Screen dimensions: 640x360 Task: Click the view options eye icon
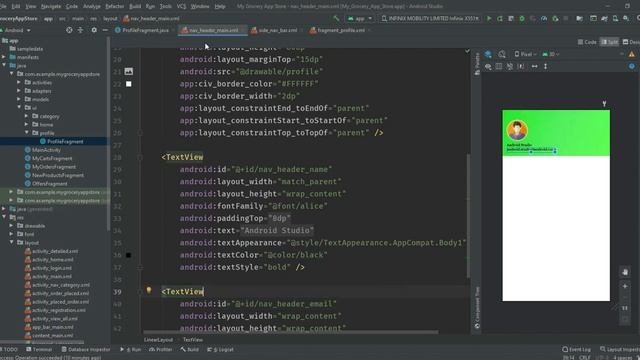(488, 67)
